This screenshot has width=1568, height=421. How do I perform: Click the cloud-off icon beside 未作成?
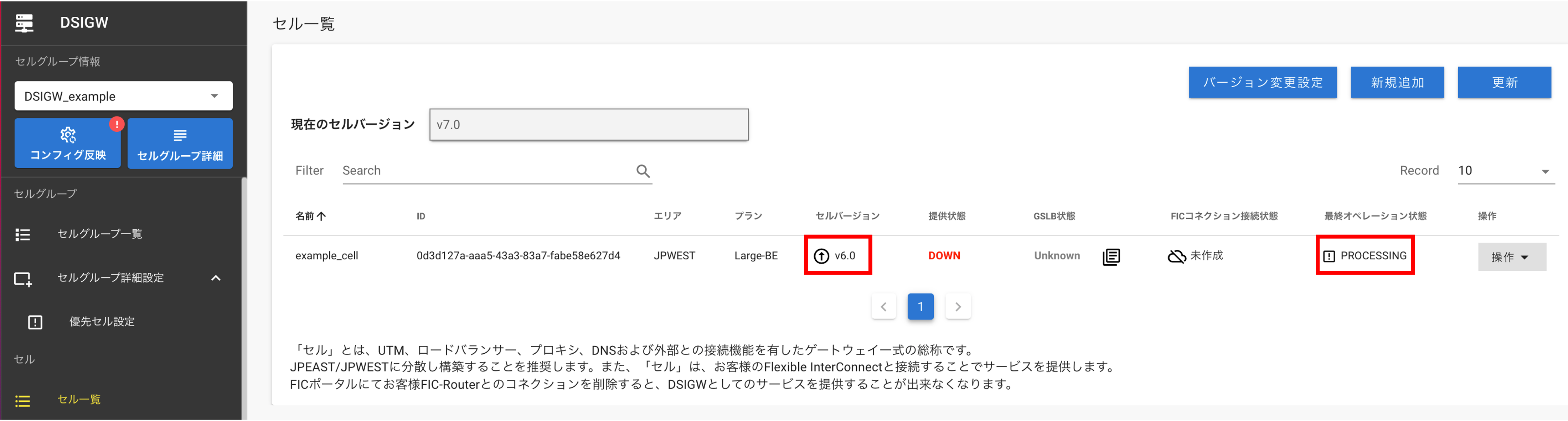(1177, 257)
